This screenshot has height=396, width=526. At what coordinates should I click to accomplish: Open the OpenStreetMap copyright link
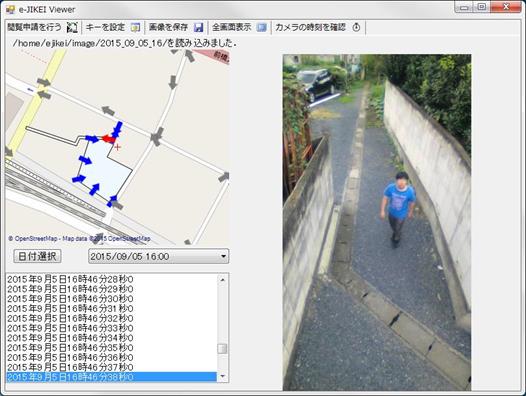(79, 239)
